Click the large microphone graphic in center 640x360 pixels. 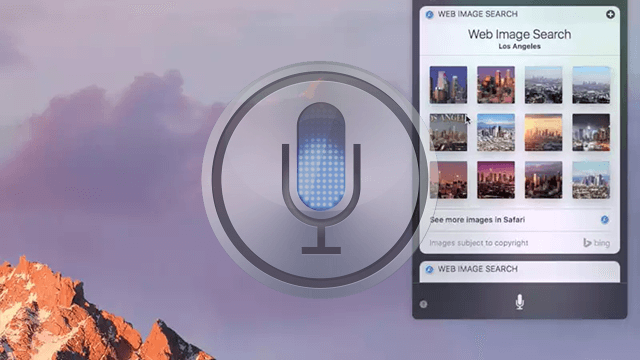tap(321, 178)
